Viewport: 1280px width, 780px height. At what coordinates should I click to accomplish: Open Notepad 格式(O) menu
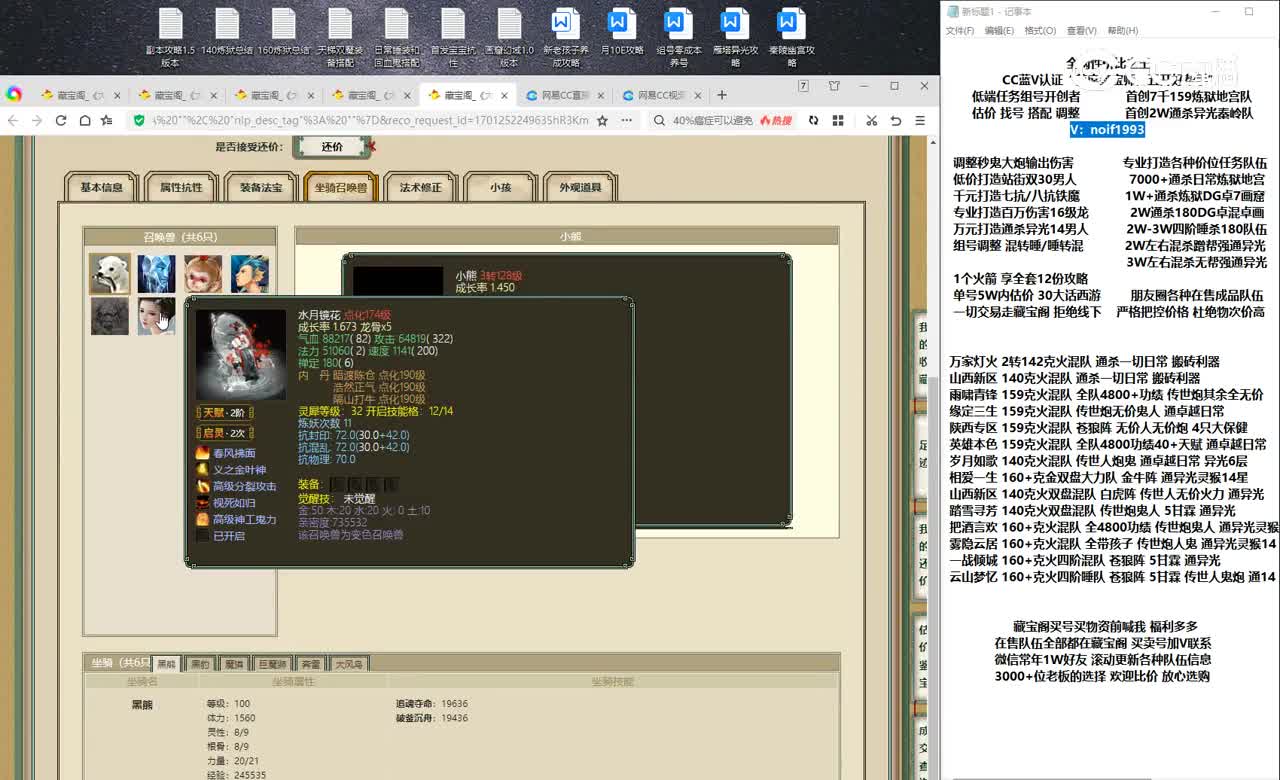[x=1040, y=31]
